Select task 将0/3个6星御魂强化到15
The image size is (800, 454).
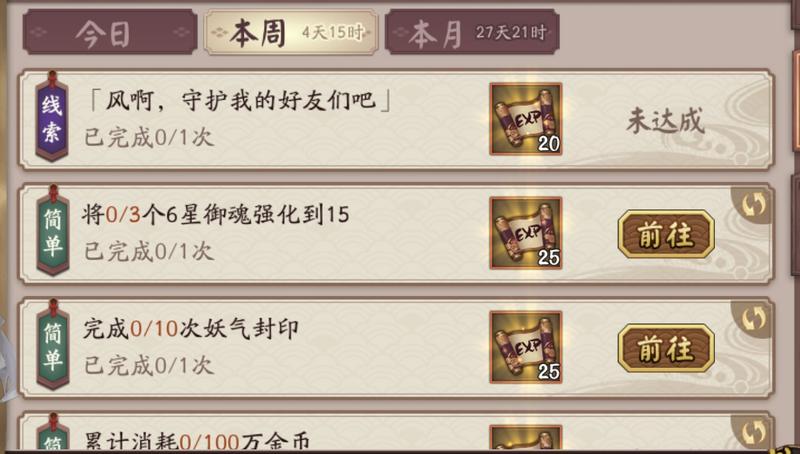tap(396, 234)
